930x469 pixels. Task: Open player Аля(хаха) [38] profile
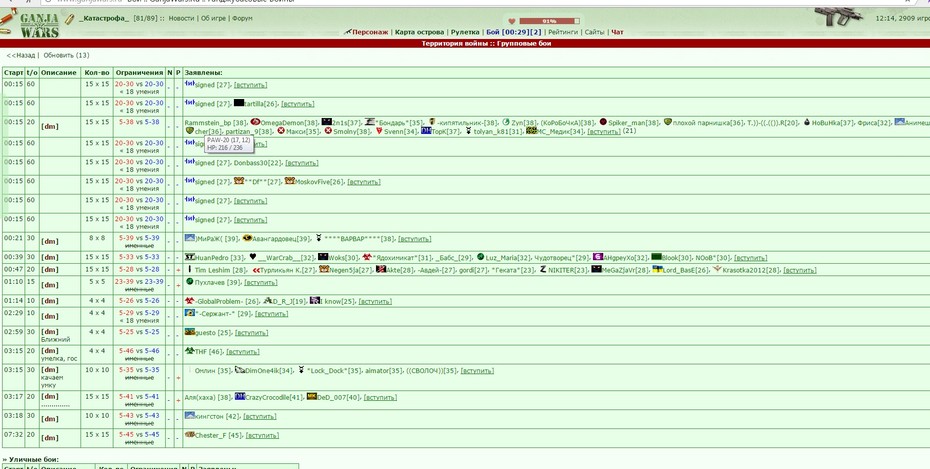pyautogui.click(x=208, y=398)
